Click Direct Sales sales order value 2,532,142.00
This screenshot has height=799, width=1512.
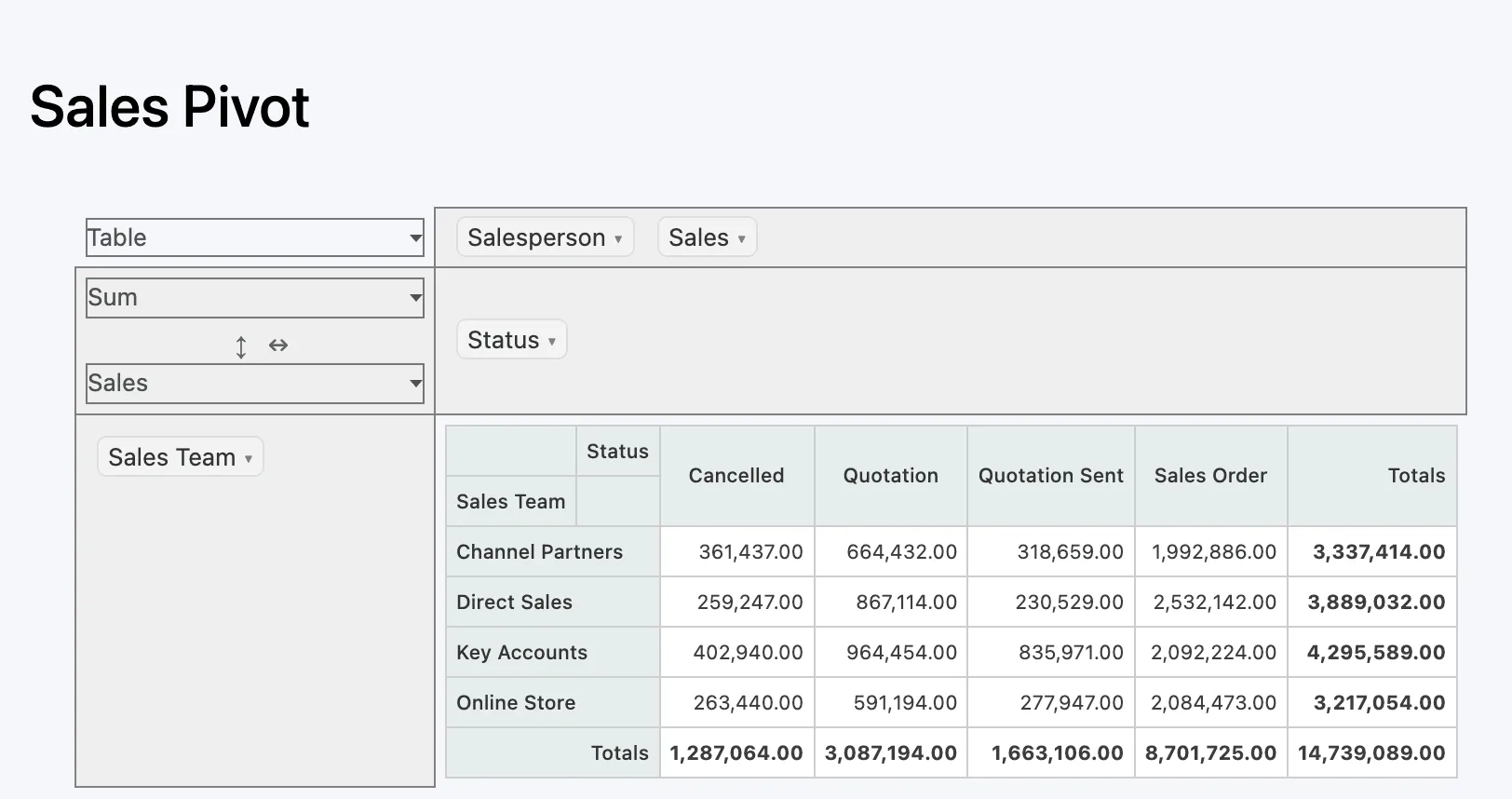click(1211, 602)
